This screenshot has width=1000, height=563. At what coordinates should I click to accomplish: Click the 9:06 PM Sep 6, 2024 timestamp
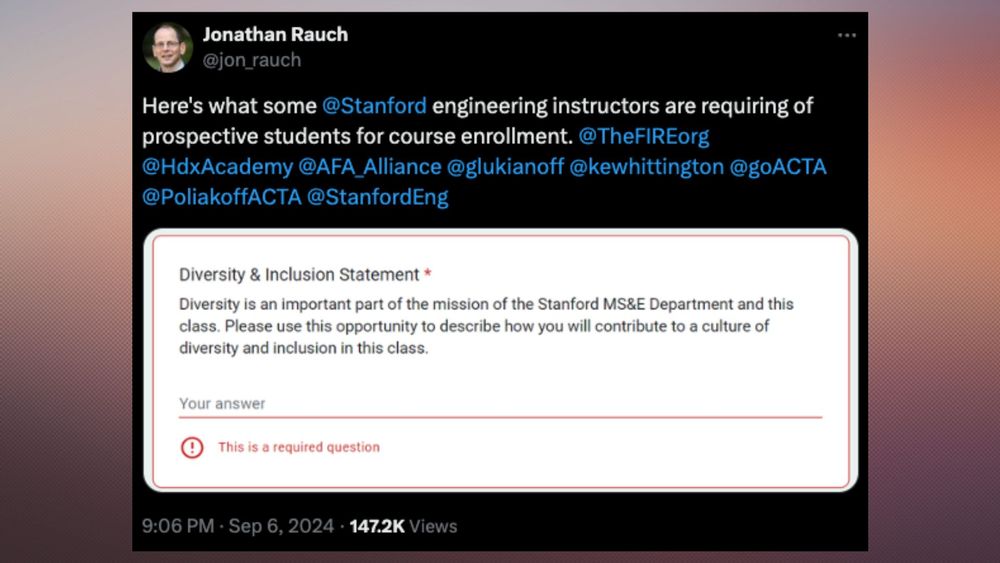point(238,527)
